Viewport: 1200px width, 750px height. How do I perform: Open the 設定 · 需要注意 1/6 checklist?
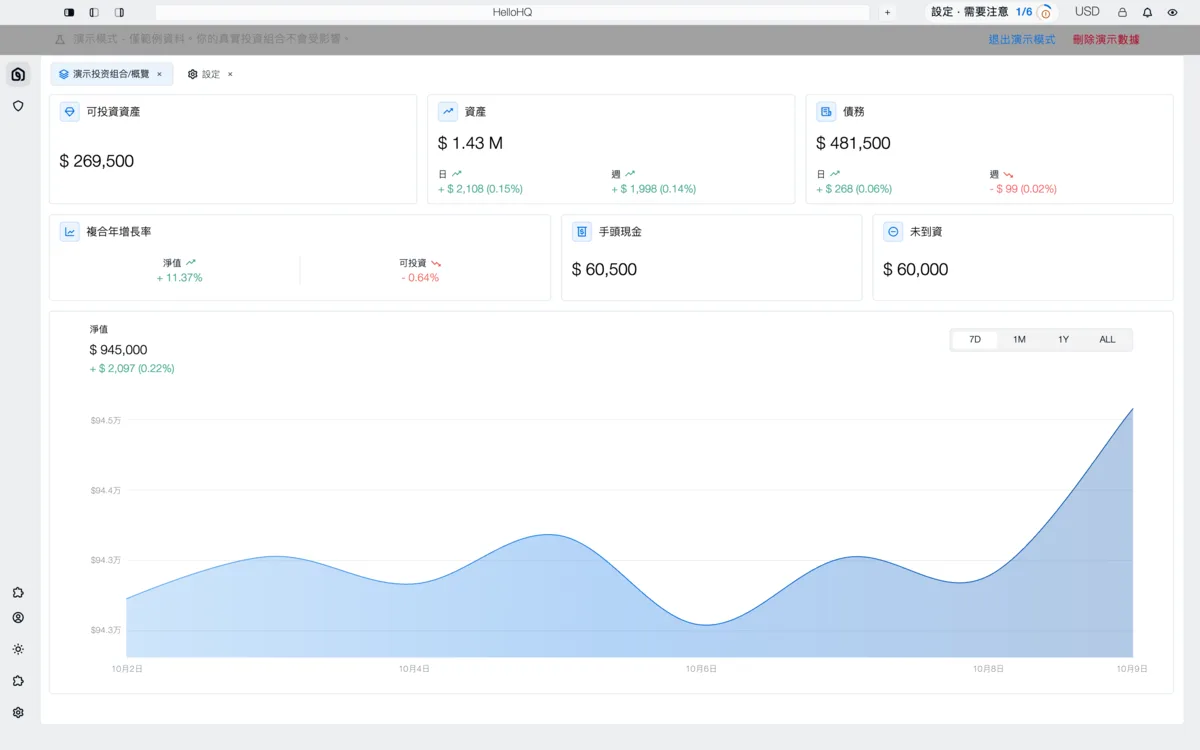(990, 12)
